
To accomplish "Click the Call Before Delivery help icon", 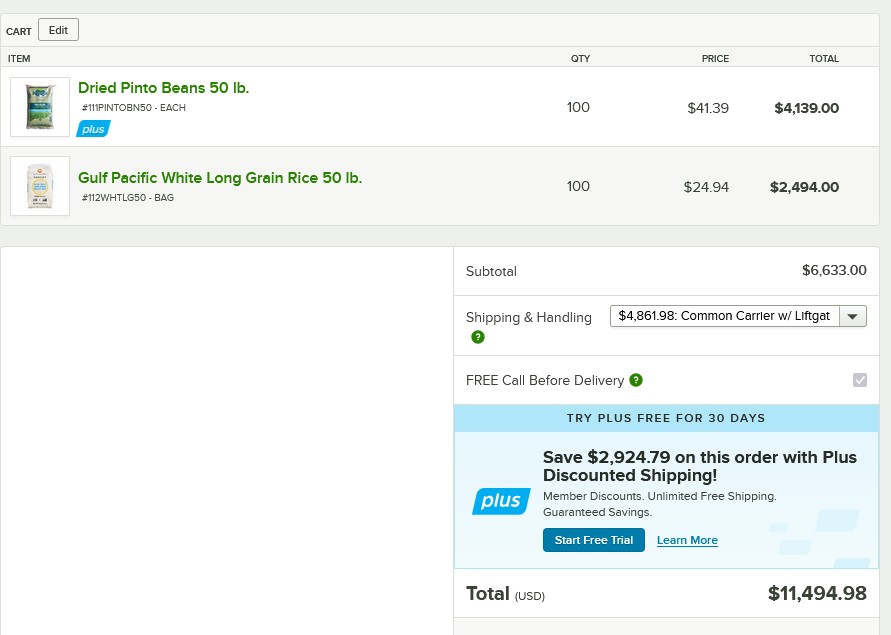I will coord(636,380).
